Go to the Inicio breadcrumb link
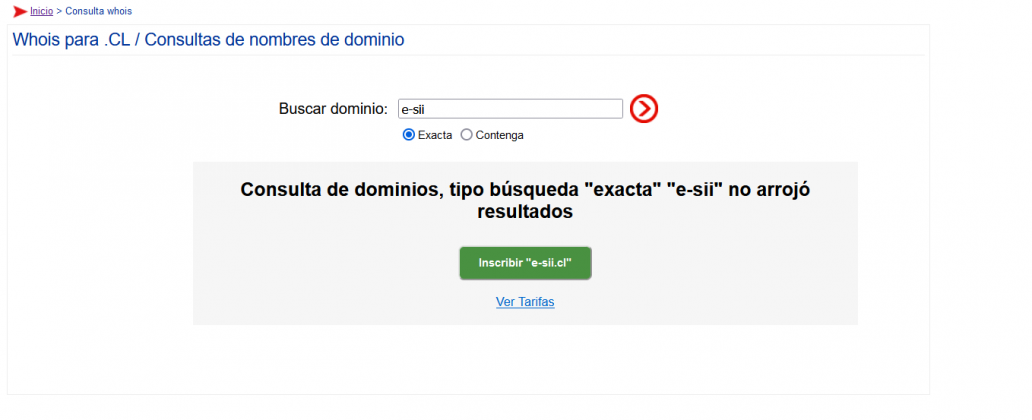The height and width of the screenshot is (420, 1032). [x=41, y=11]
